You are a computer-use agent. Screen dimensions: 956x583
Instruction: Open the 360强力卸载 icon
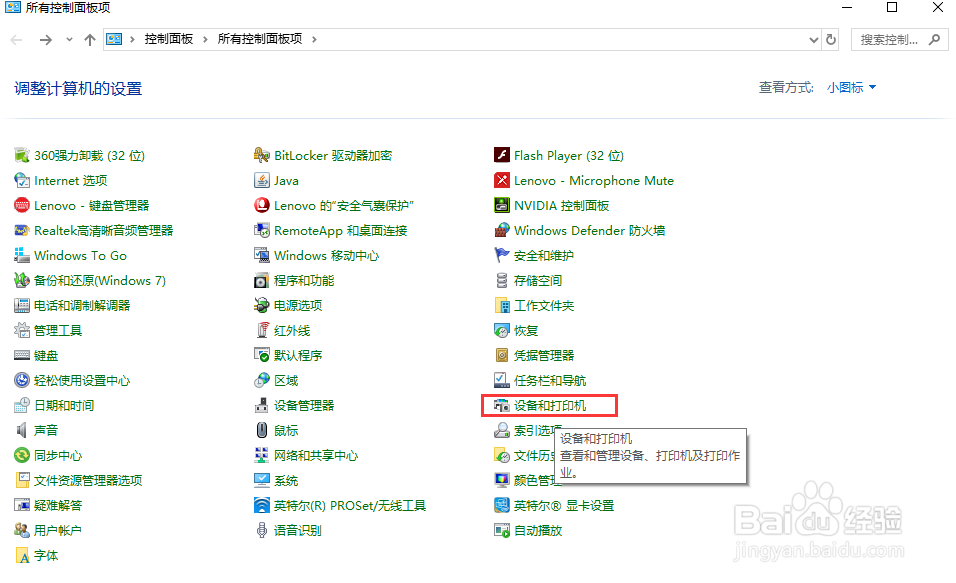pos(22,156)
